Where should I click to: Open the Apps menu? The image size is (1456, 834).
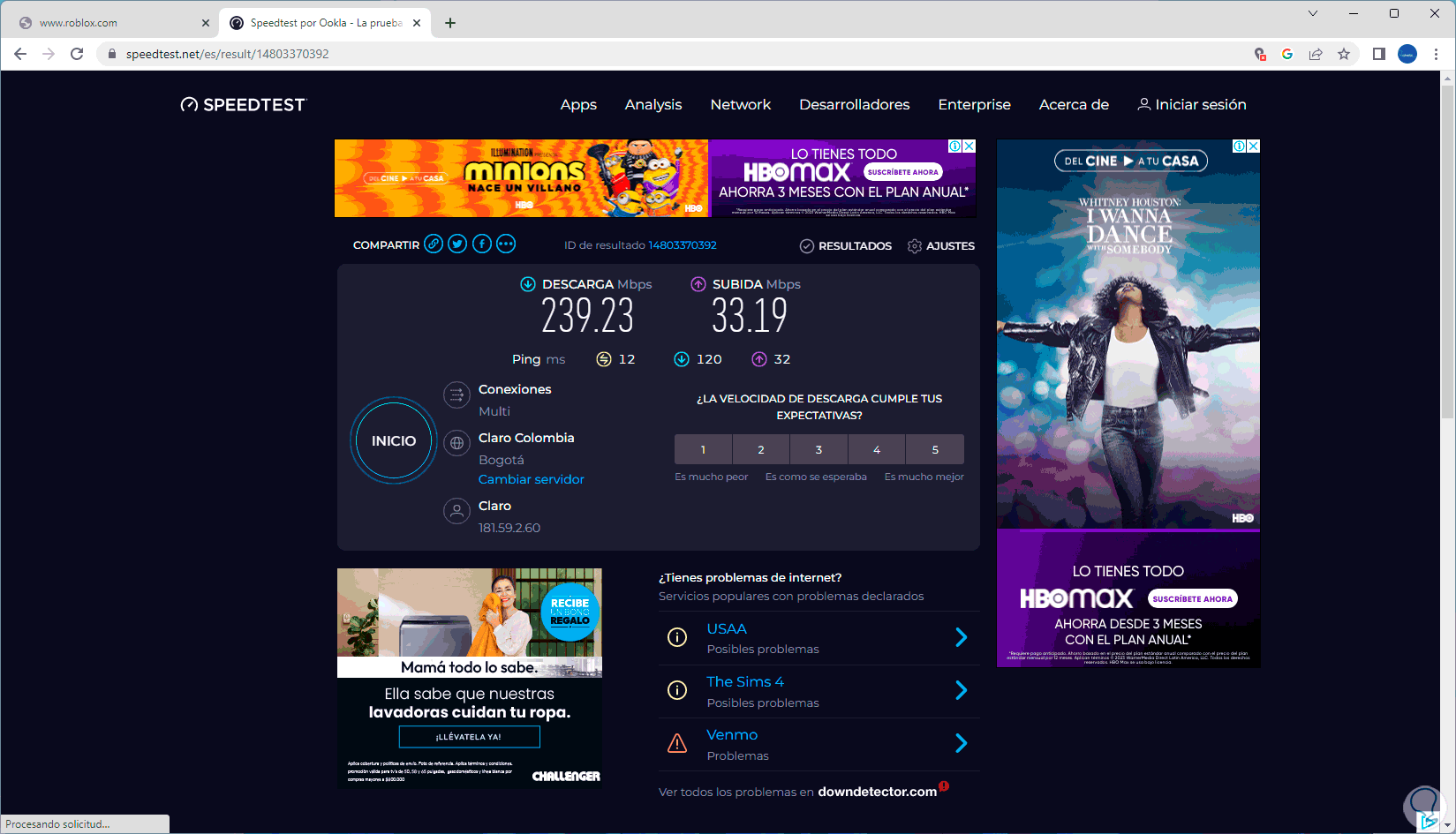click(578, 104)
